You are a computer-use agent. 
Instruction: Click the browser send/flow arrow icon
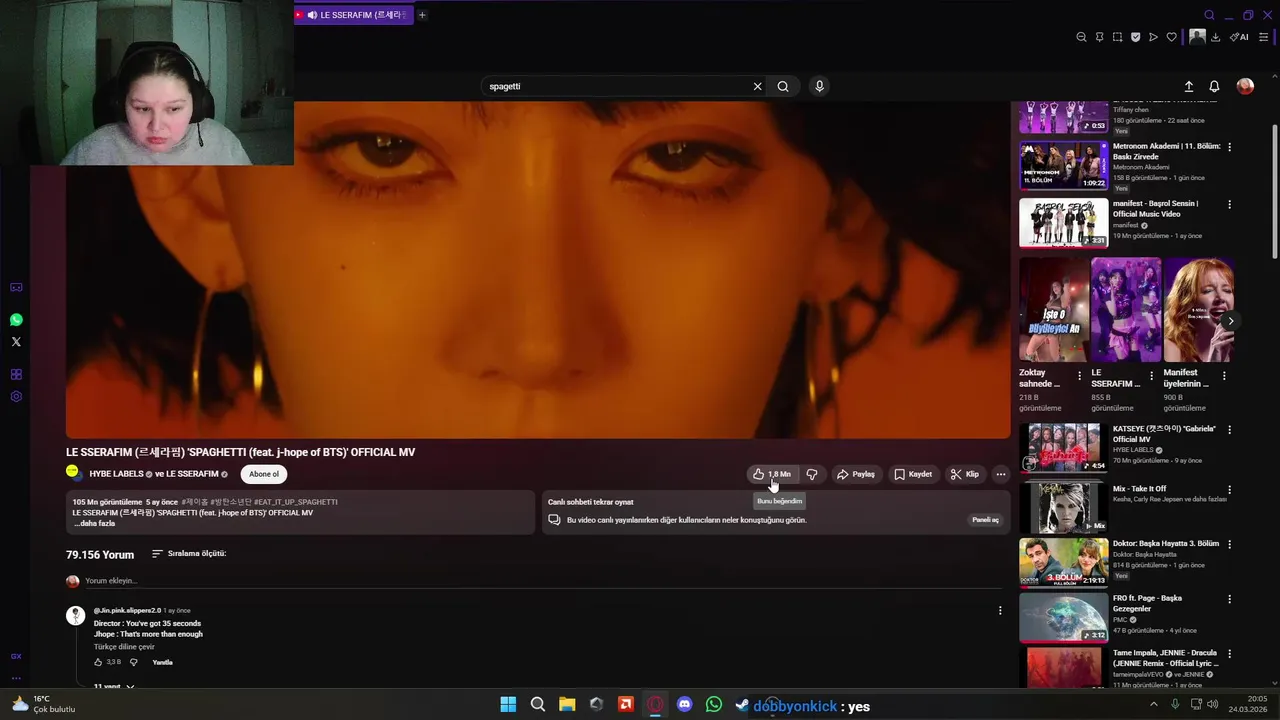[1153, 37]
